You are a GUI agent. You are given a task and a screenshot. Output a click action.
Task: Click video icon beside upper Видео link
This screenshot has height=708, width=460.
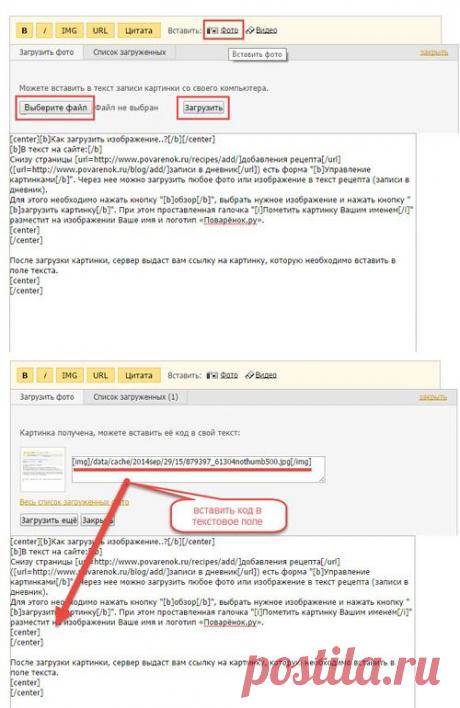click(x=250, y=31)
